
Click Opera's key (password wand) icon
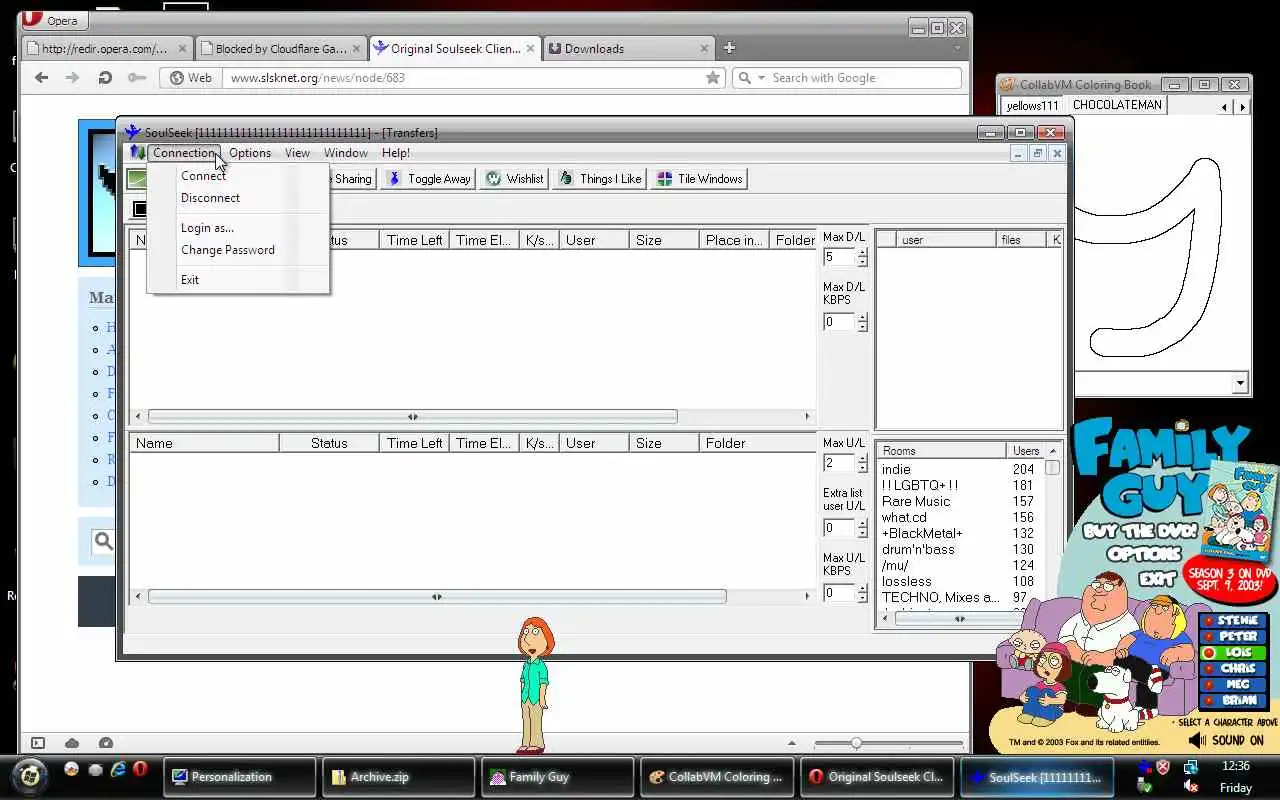click(136, 77)
